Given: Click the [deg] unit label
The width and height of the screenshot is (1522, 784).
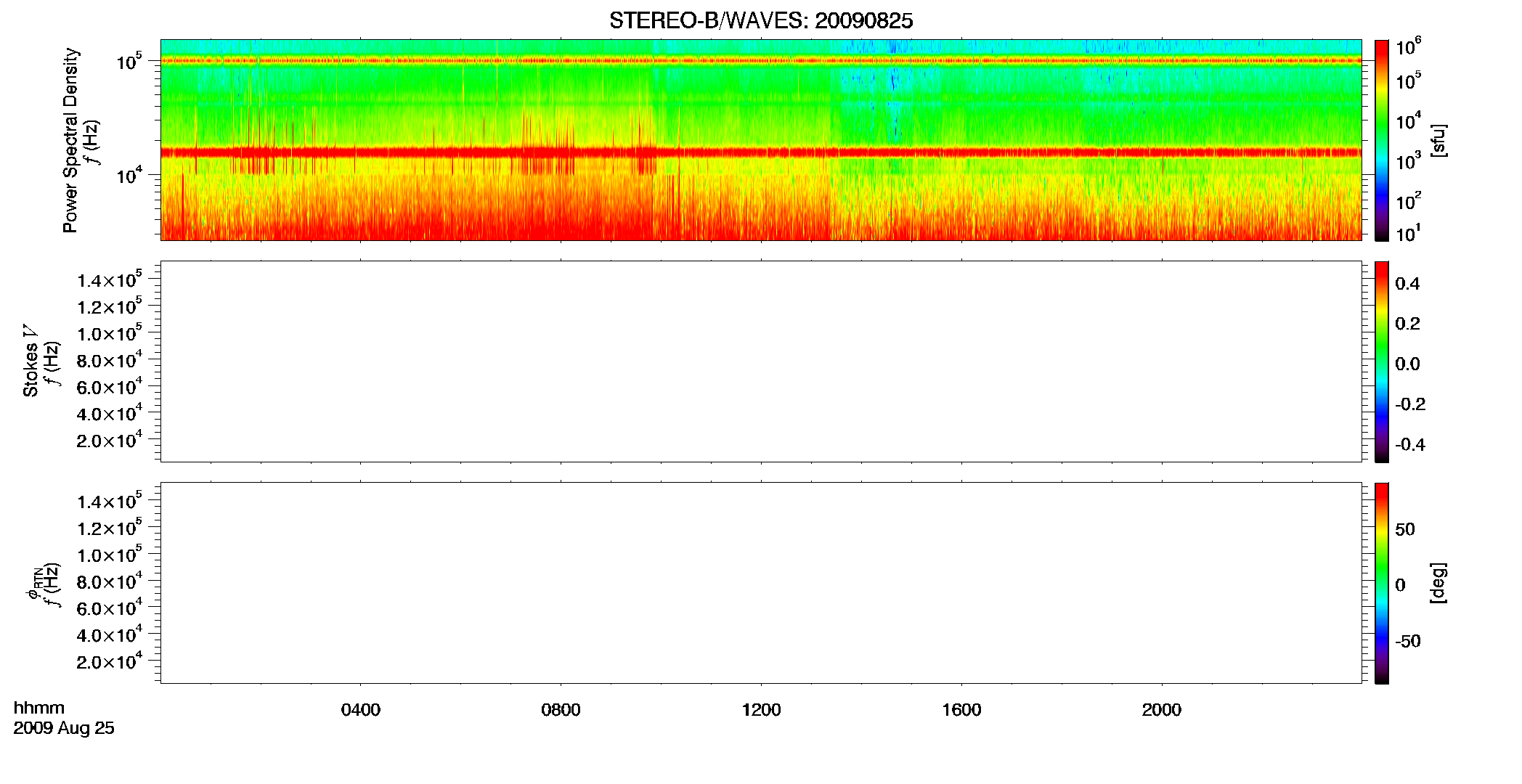Looking at the screenshot, I should coord(1438,583).
